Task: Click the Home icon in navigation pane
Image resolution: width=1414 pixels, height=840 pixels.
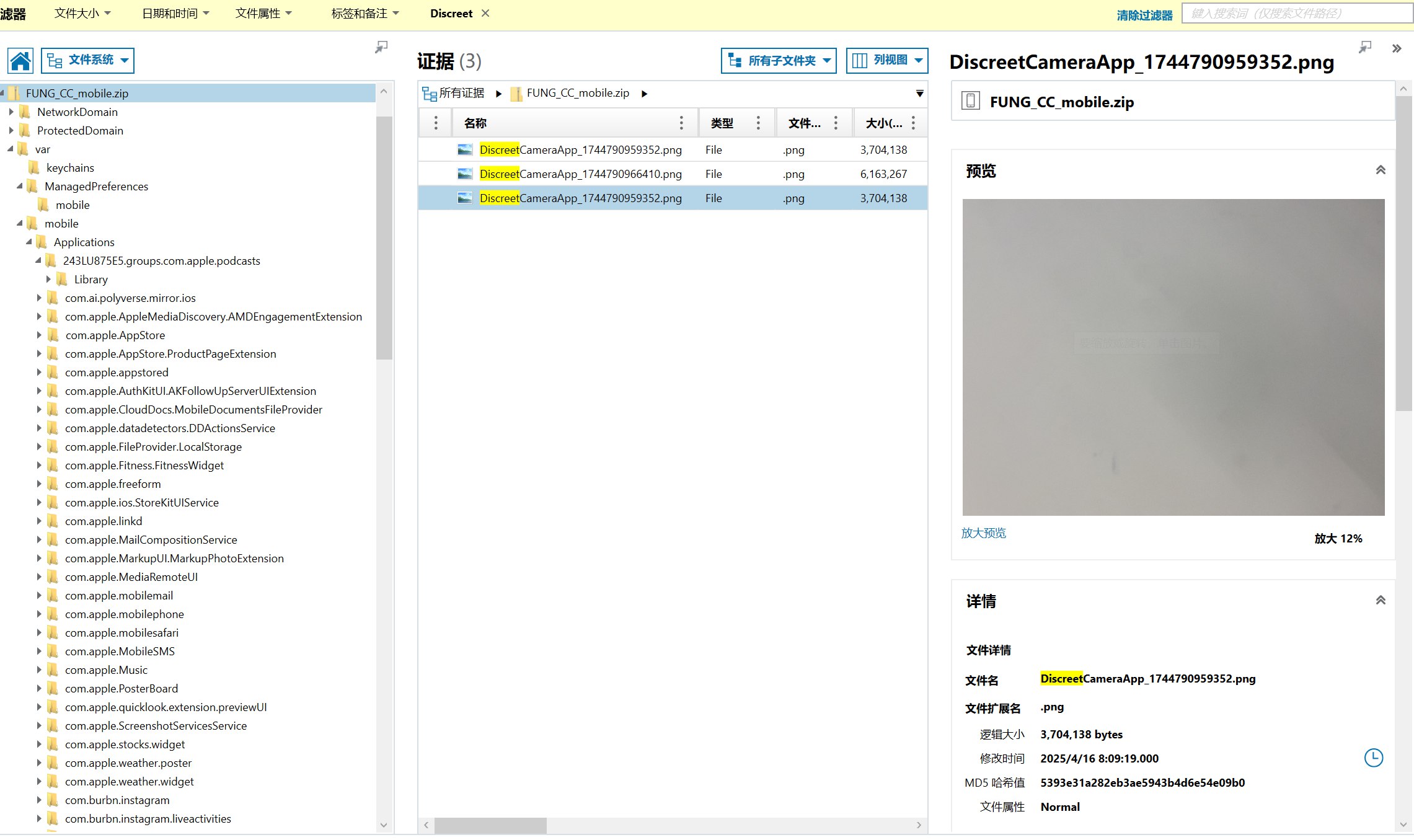Action: [x=20, y=61]
